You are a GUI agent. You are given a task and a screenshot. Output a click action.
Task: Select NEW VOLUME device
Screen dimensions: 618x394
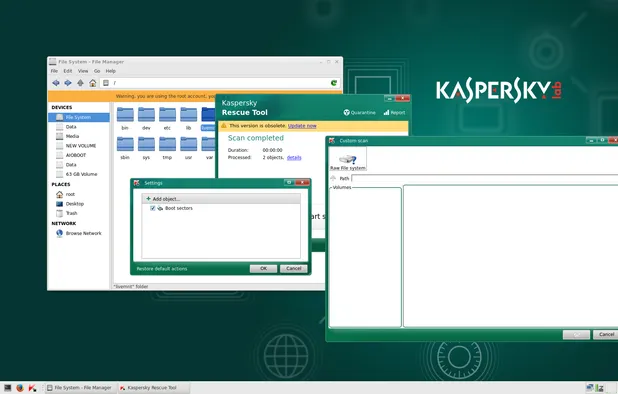(79, 146)
